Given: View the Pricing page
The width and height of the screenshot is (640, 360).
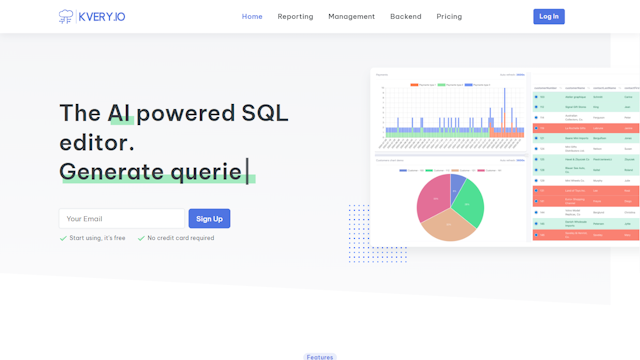Looking at the screenshot, I should [449, 17].
